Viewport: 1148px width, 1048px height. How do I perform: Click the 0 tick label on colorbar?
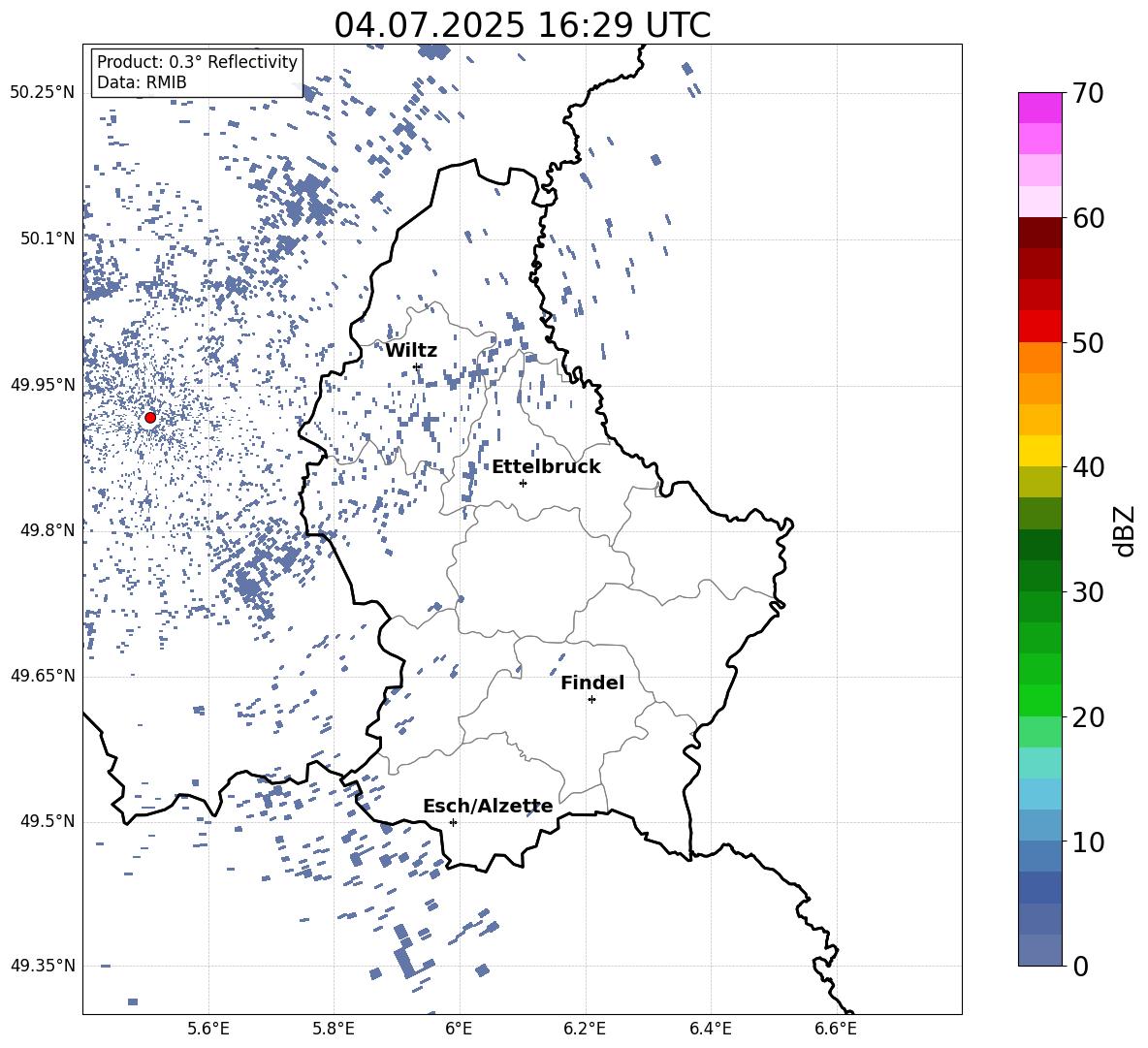(x=1081, y=966)
